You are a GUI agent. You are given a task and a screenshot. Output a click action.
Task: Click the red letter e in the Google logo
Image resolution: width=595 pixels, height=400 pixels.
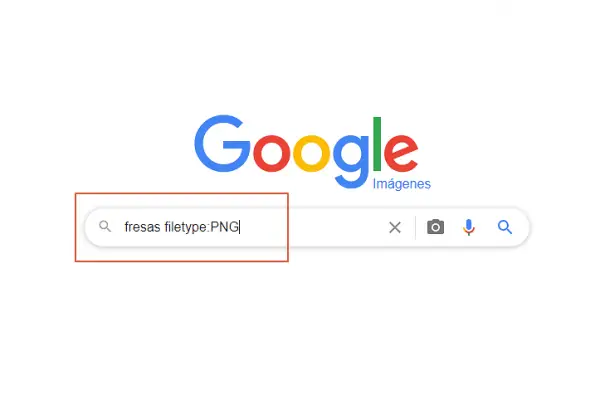click(x=401, y=153)
